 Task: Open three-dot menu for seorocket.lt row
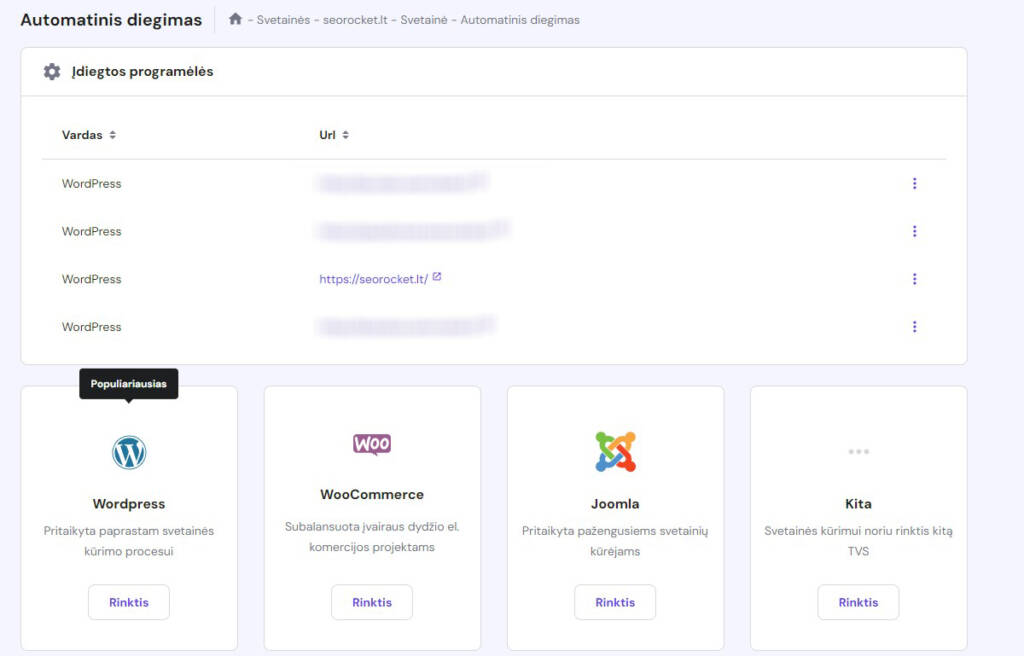pyautogui.click(x=914, y=279)
